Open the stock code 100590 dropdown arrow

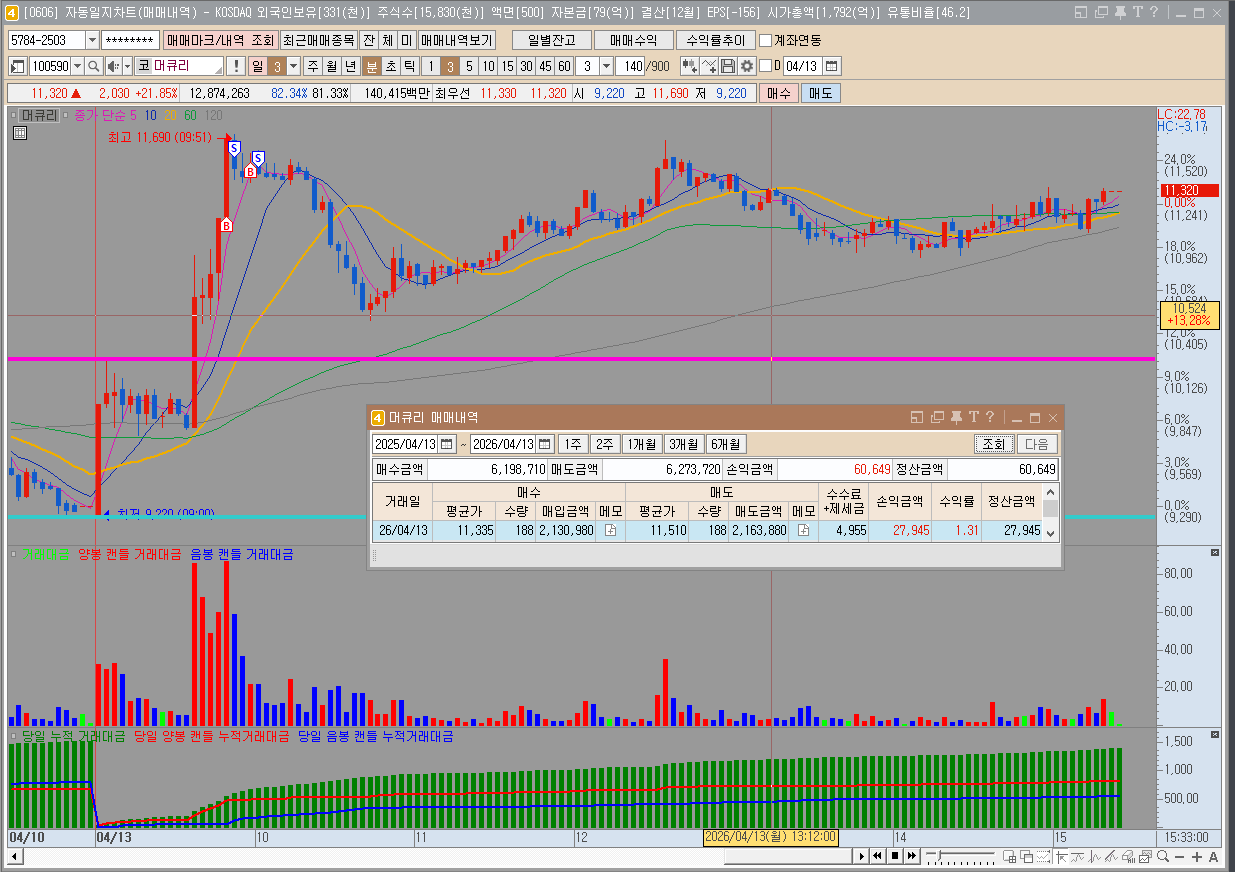77,66
